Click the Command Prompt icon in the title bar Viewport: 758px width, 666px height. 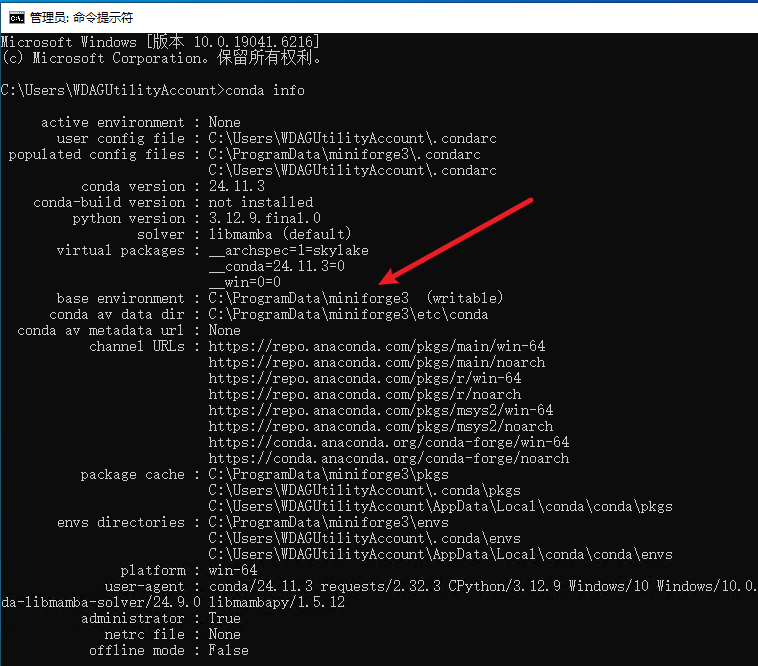coord(16,18)
